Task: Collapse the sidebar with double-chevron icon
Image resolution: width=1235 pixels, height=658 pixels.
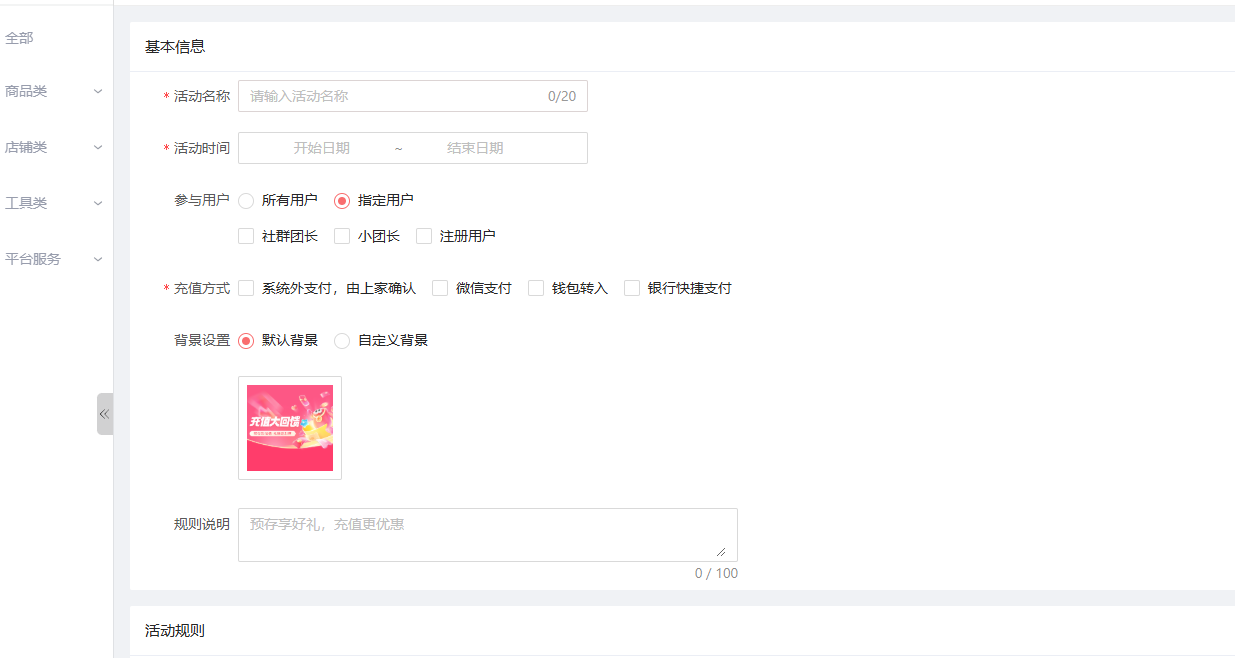Action: click(104, 414)
